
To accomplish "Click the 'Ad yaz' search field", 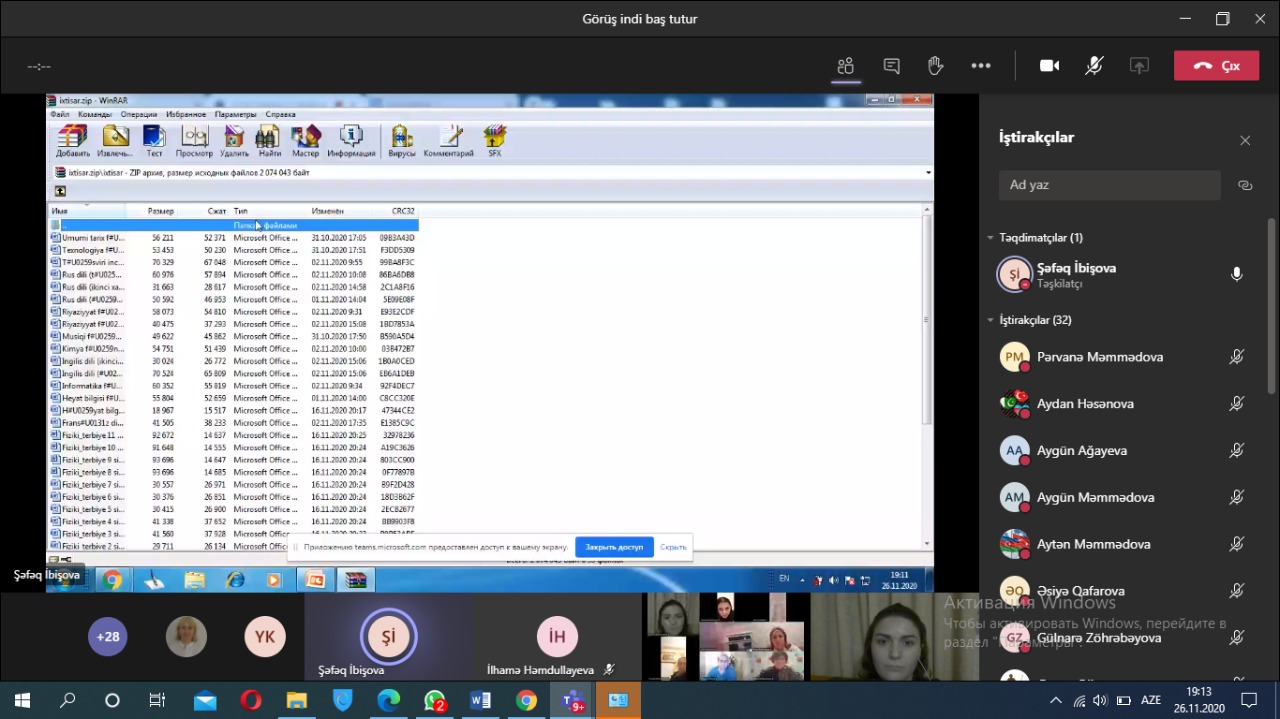I will point(1109,185).
